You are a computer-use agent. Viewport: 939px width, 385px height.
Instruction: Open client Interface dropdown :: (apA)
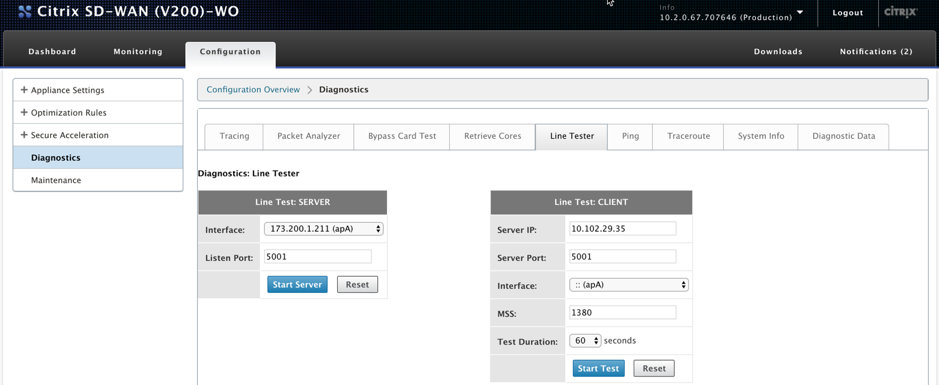coord(628,285)
